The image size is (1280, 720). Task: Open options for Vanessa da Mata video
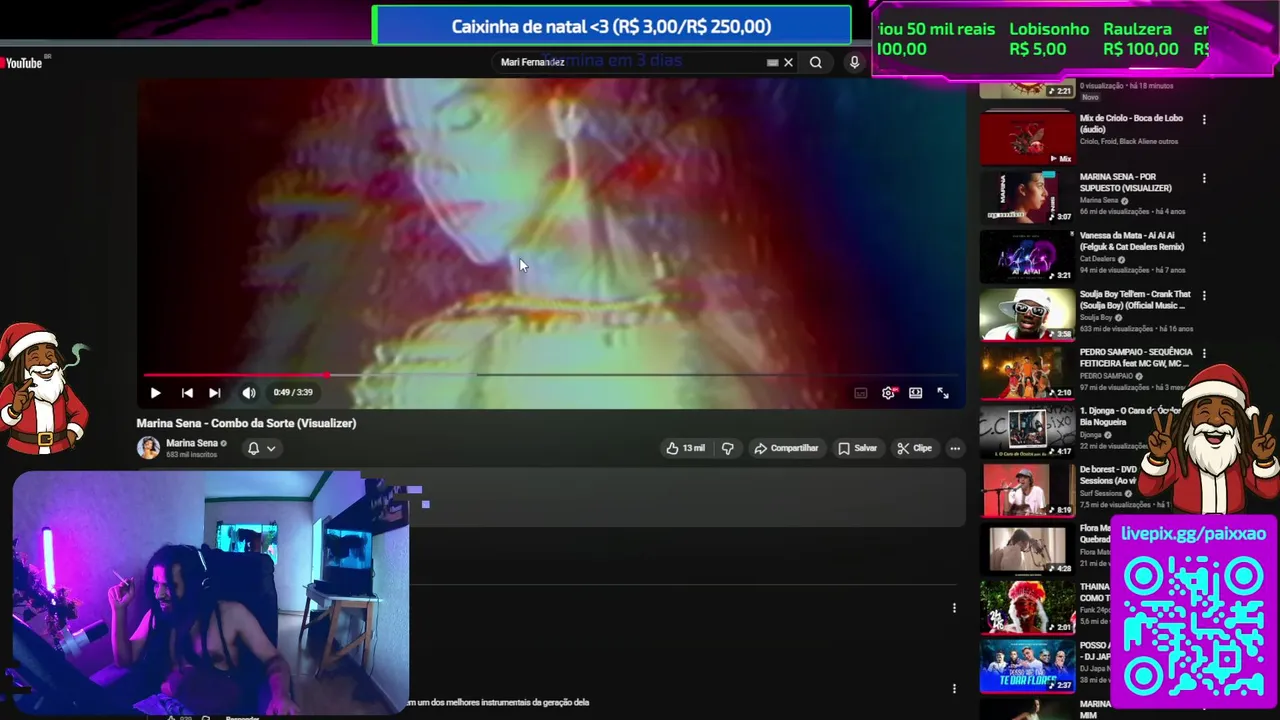pyautogui.click(x=1204, y=237)
